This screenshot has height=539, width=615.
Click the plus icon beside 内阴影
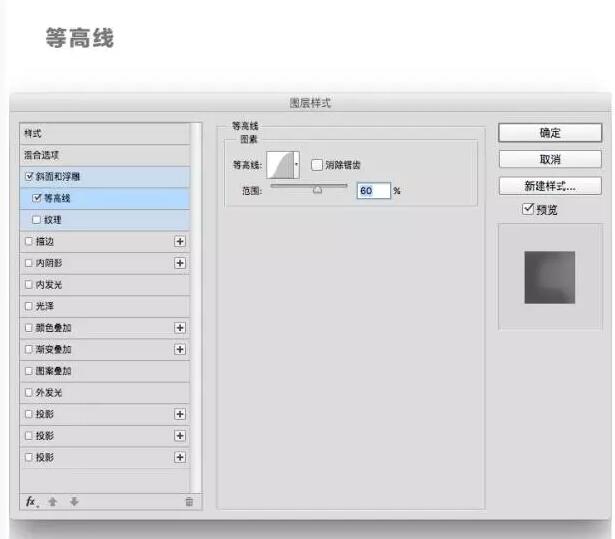(x=180, y=263)
